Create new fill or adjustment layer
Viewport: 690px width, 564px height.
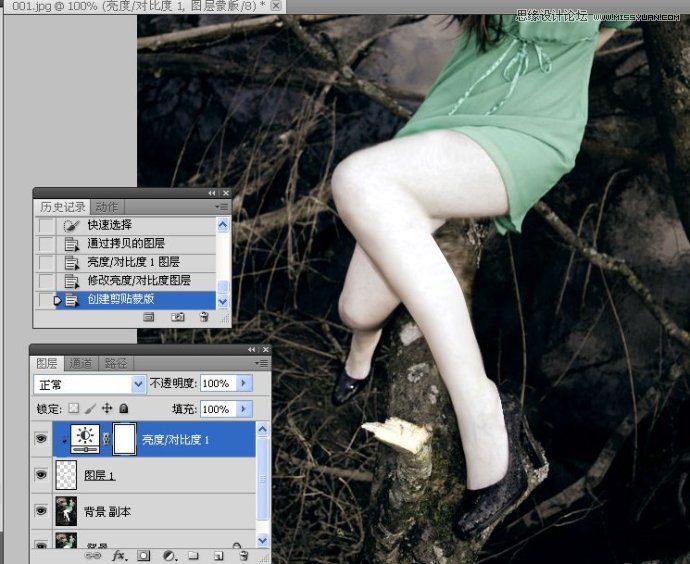click(x=169, y=556)
